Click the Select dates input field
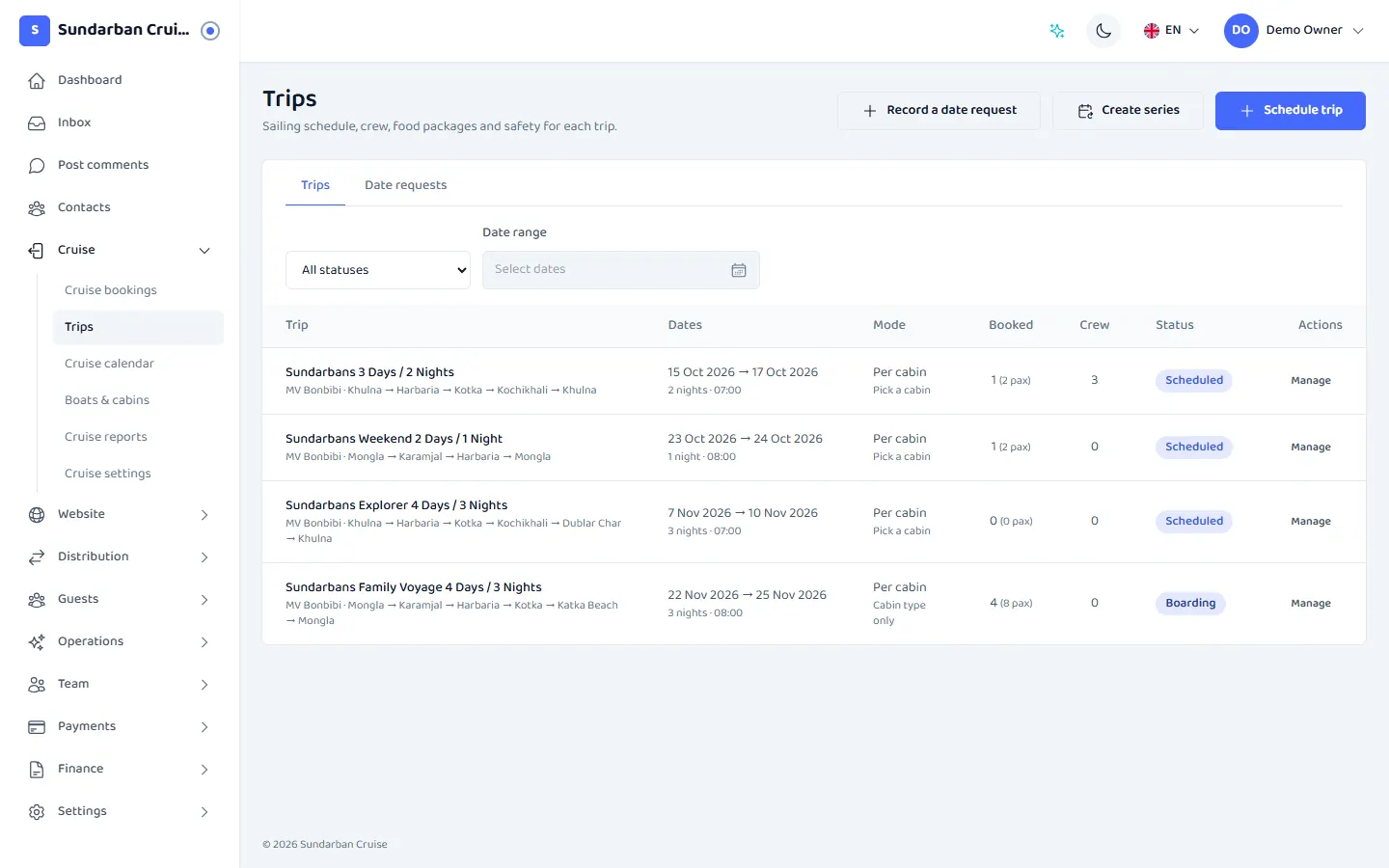Viewport: 1389px width, 868px height. tap(621, 270)
